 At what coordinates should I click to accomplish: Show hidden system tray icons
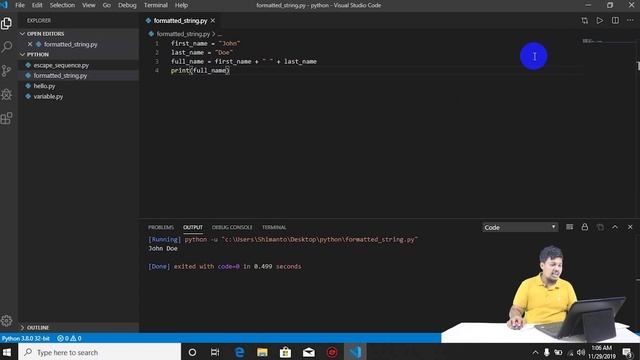[535, 352]
